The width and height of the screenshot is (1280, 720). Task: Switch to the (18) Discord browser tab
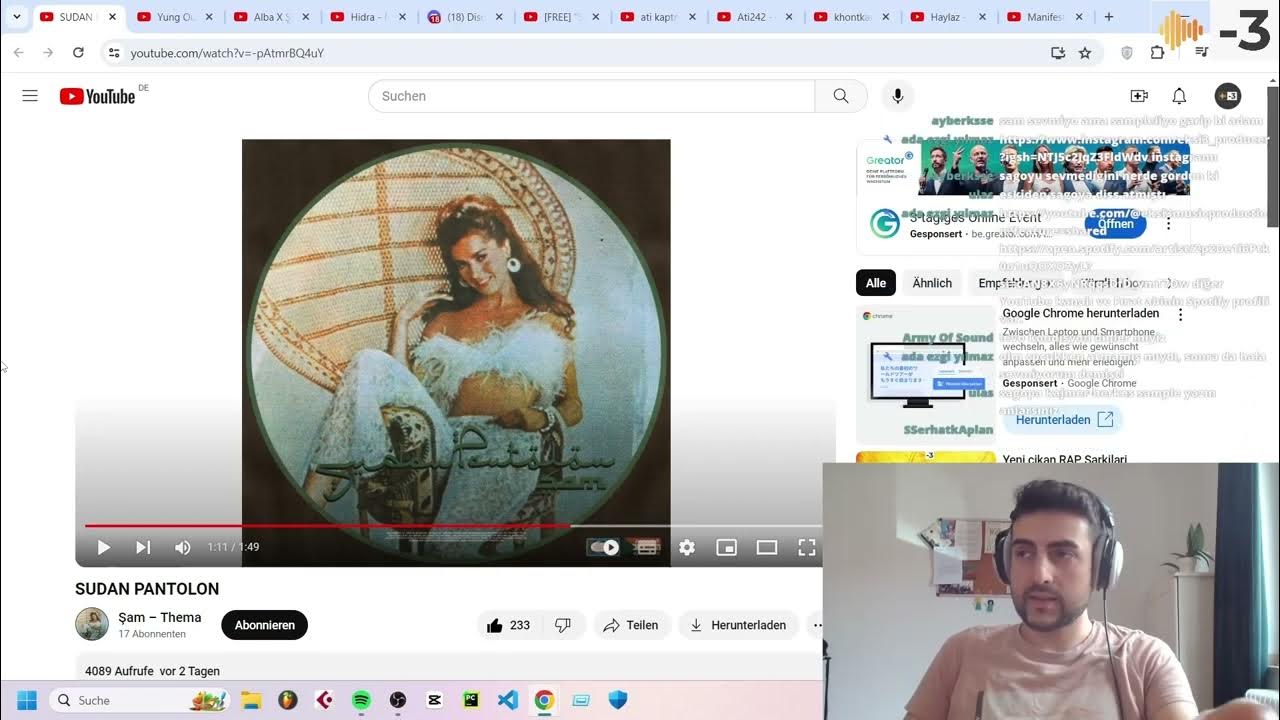click(465, 17)
